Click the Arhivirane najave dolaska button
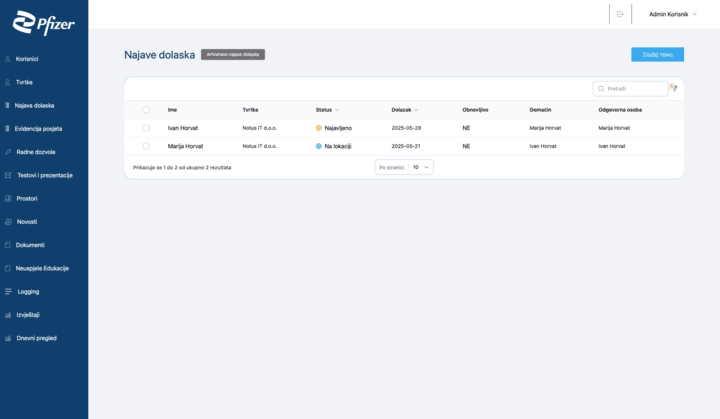 (x=233, y=54)
